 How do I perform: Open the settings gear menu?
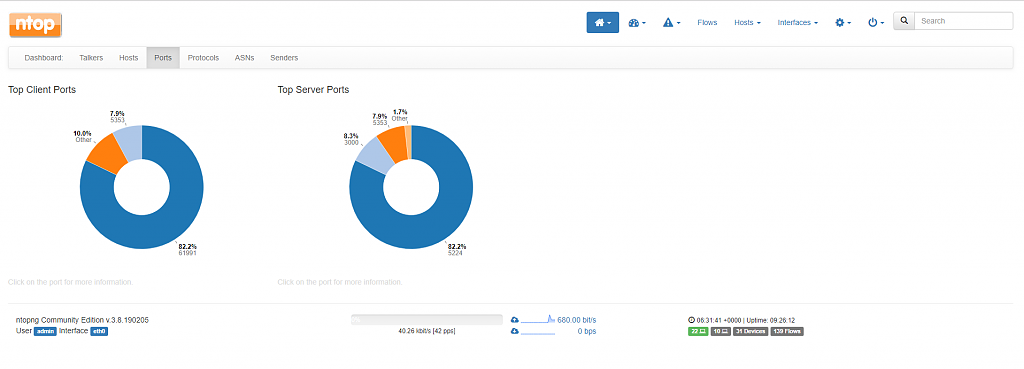pyautogui.click(x=842, y=22)
